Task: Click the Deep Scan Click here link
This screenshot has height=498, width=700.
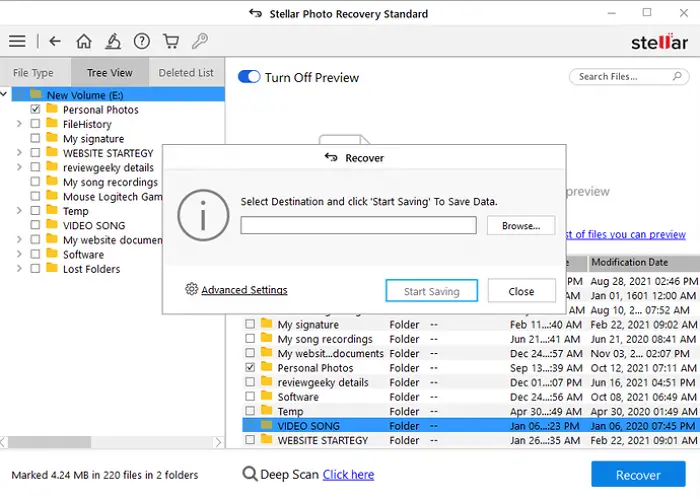Action: pyautogui.click(x=348, y=474)
